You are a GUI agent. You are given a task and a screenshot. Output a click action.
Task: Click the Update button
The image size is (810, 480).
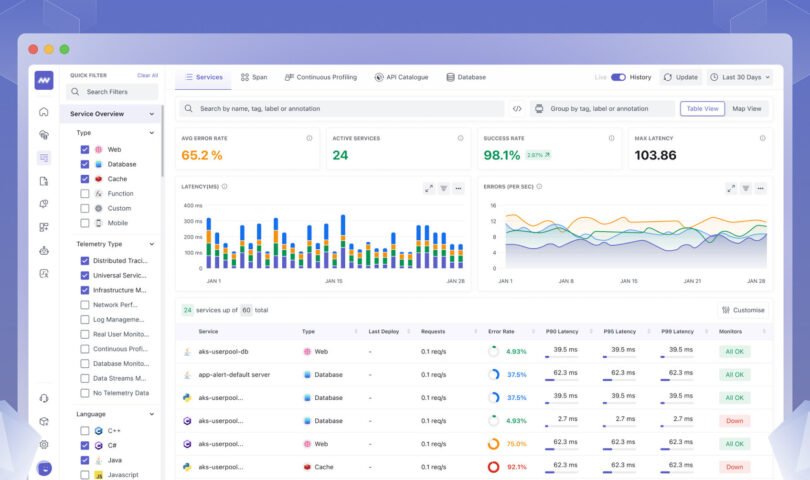[681, 77]
